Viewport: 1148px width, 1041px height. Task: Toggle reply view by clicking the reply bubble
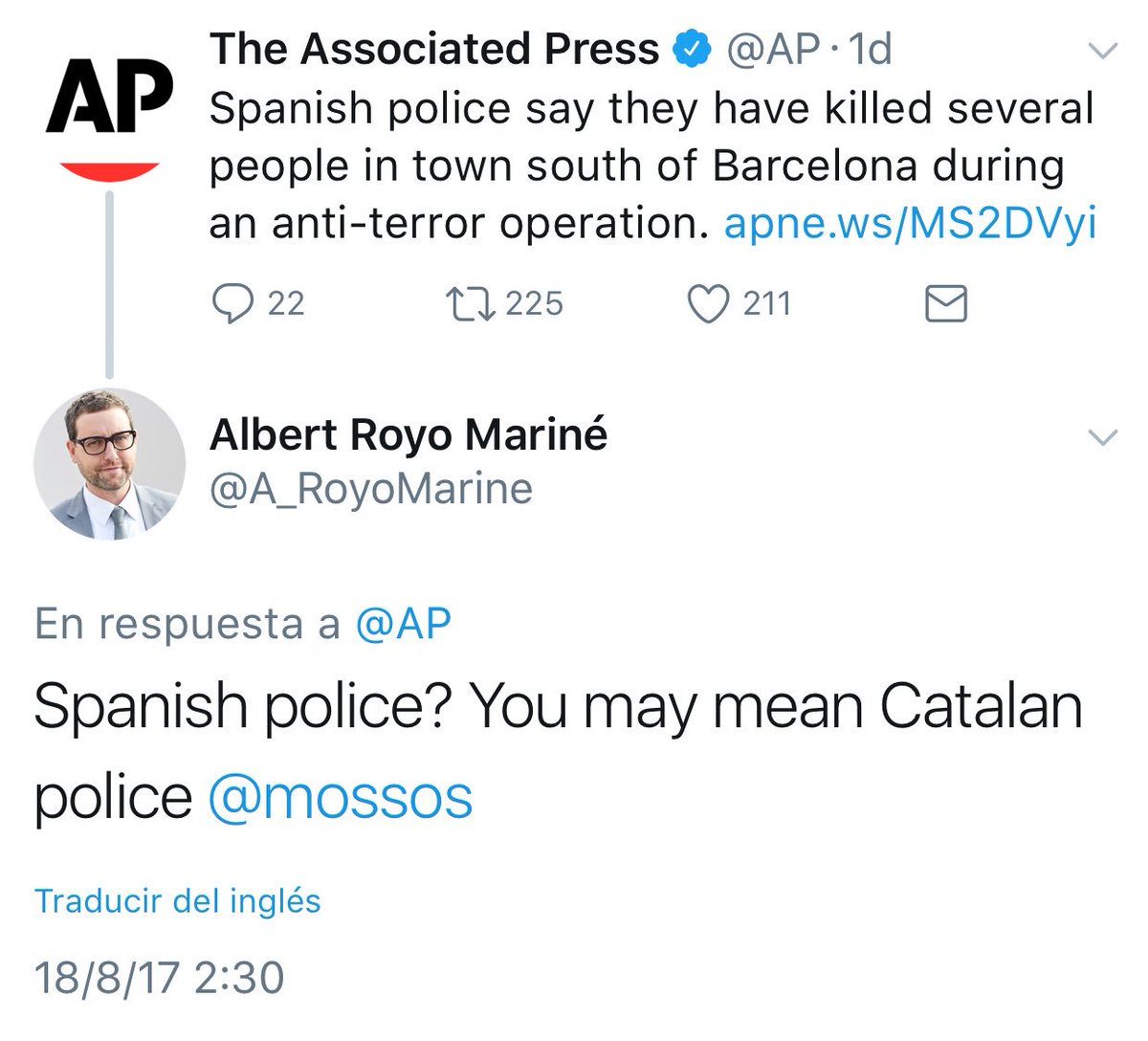click(235, 304)
